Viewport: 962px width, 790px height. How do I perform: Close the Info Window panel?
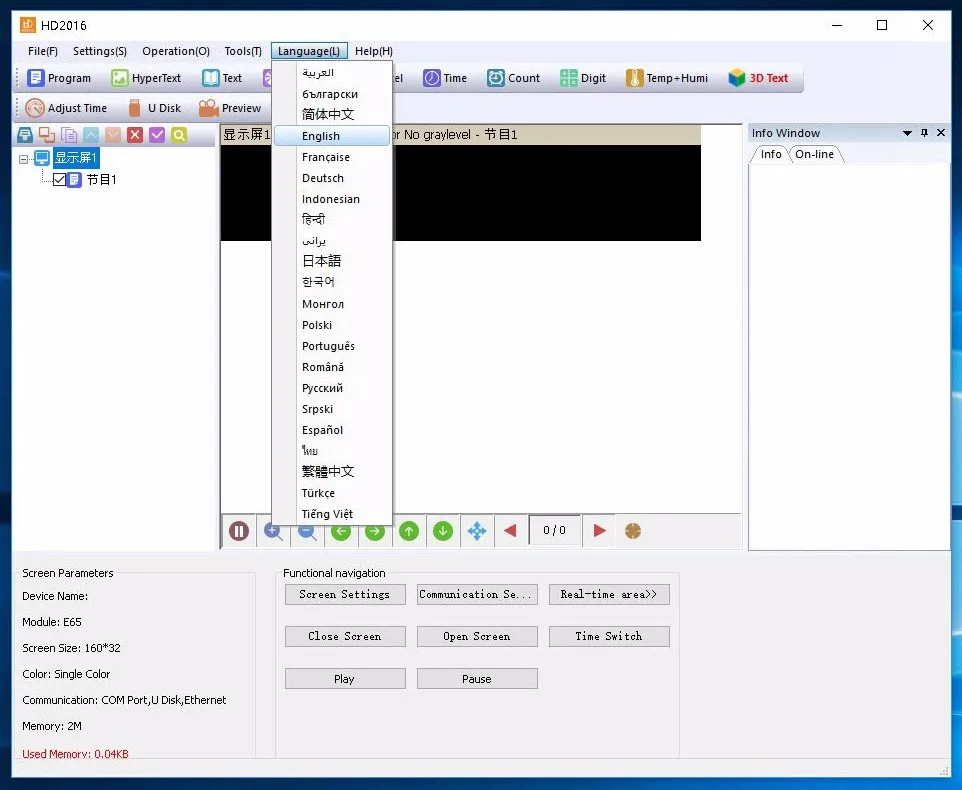coord(941,132)
